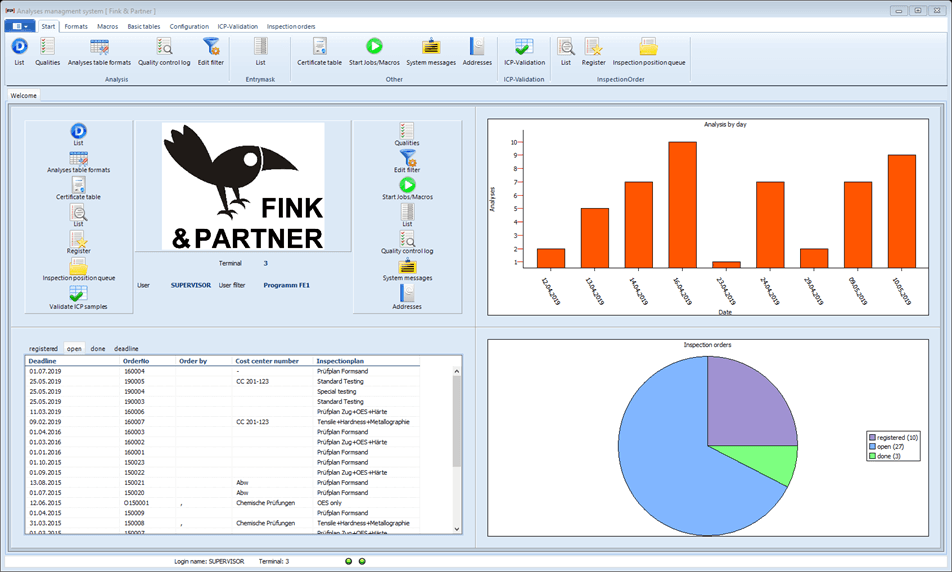Click the Programm FE1 user filter value

coord(287,285)
